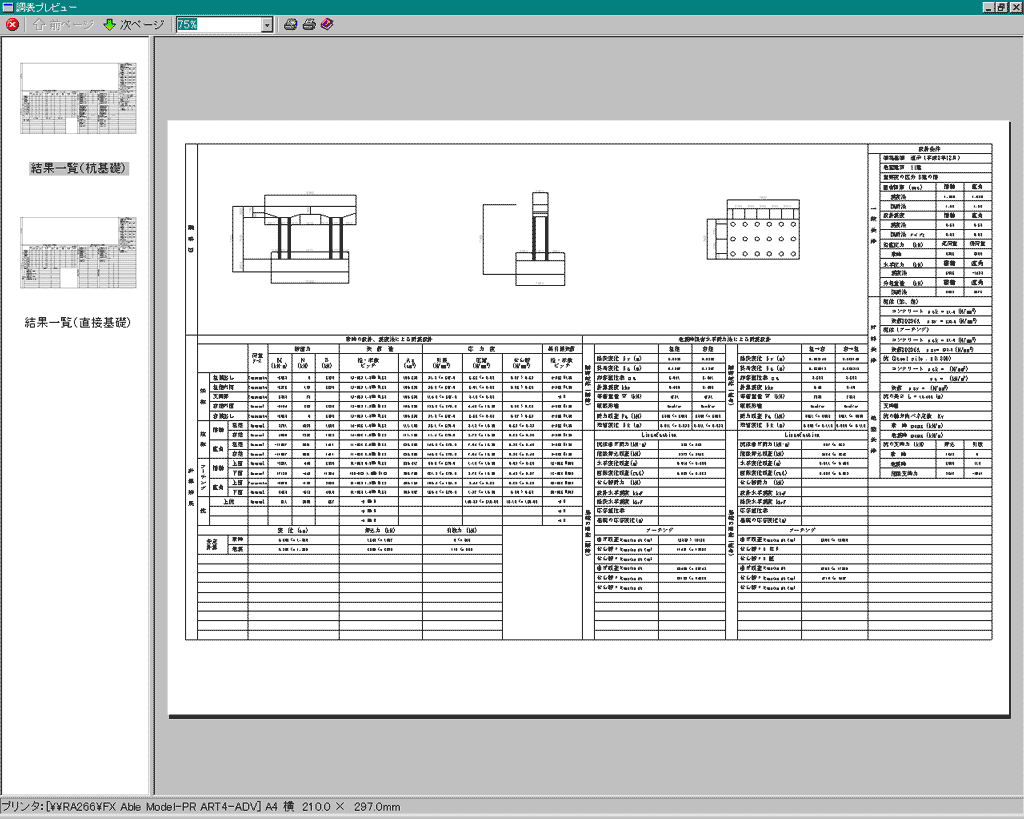The image size is (1024, 819).
Task: Click the 75% zoom text field
Action: (217, 25)
